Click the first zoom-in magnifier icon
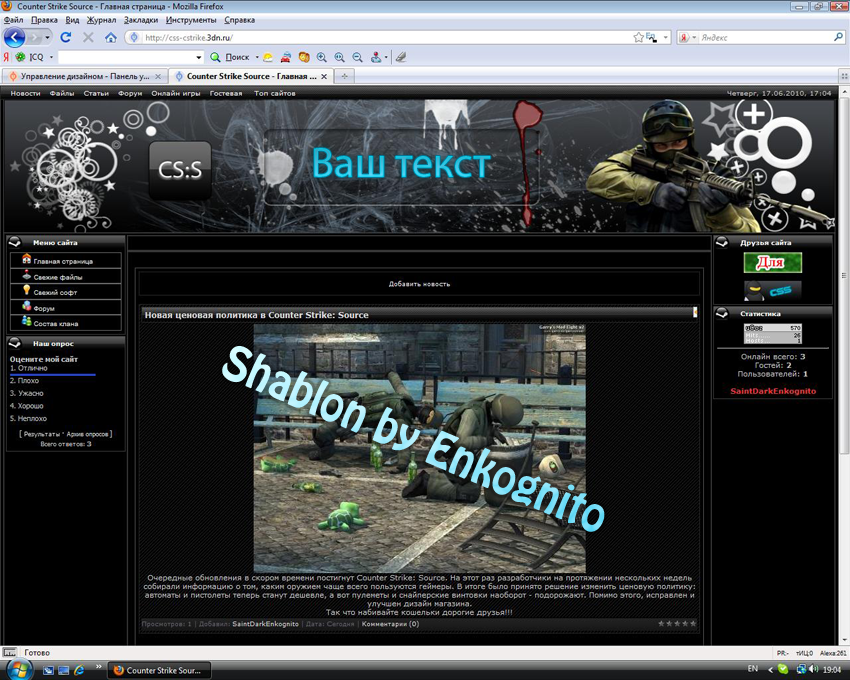 click(x=322, y=57)
